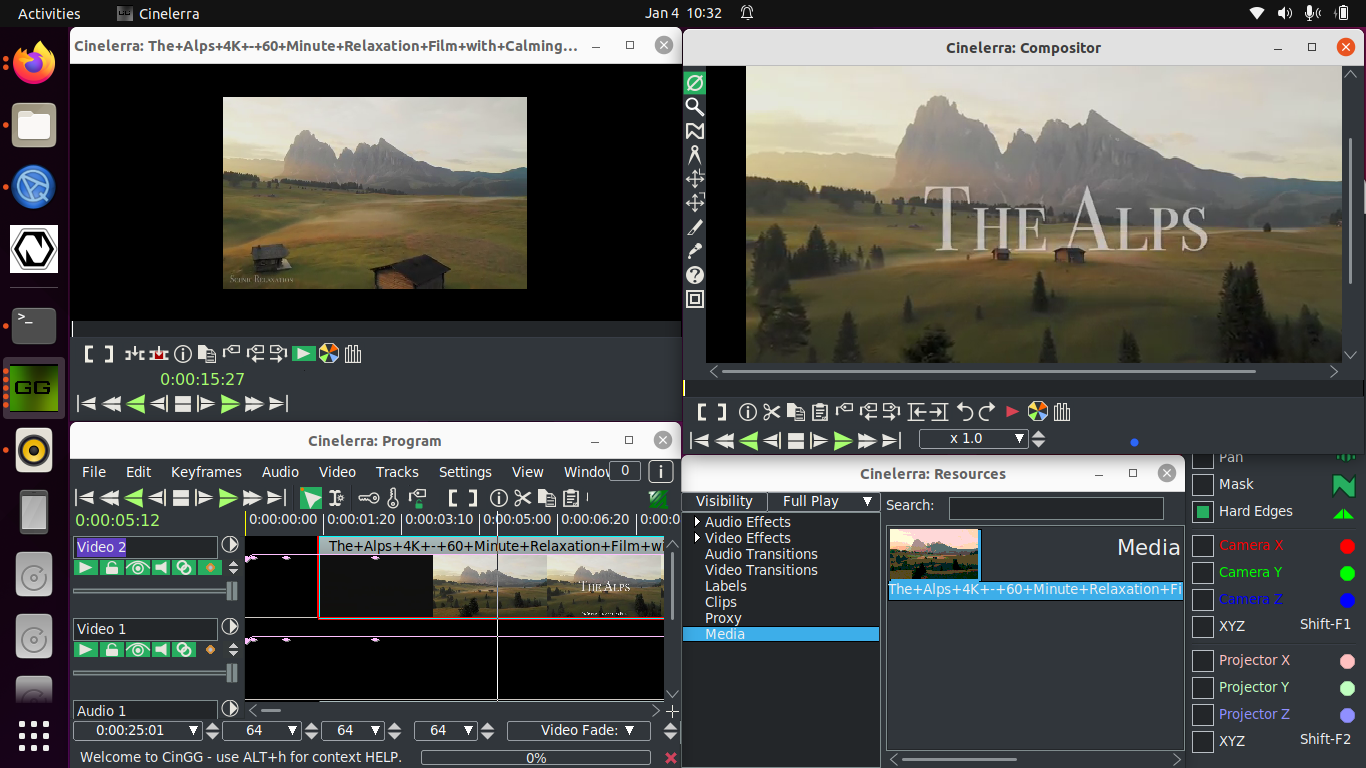Select I-beam cut and paste mode in Program
This screenshot has height=768, width=1366.
[x=336, y=498]
